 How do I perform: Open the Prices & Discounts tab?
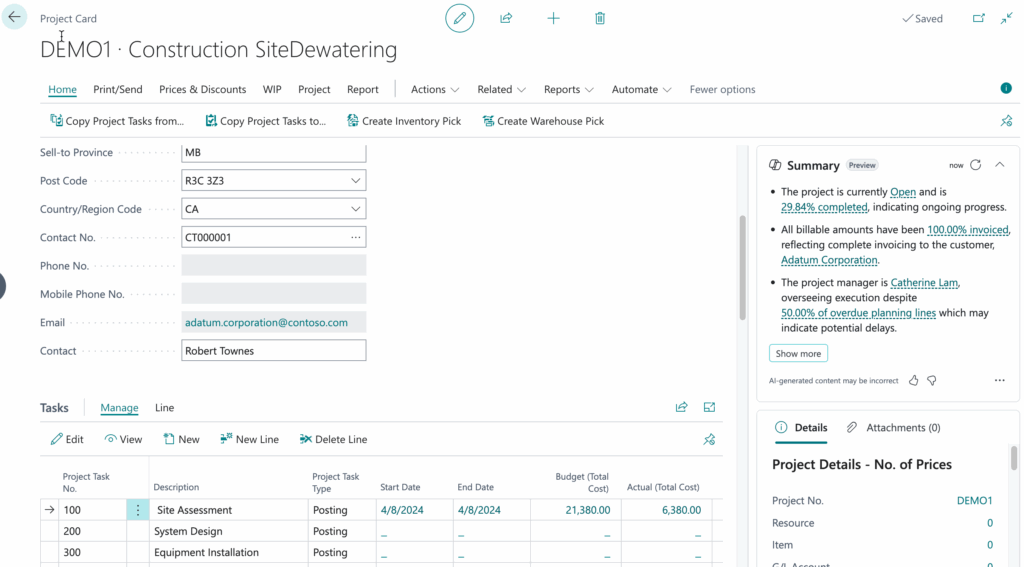click(202, 89)
